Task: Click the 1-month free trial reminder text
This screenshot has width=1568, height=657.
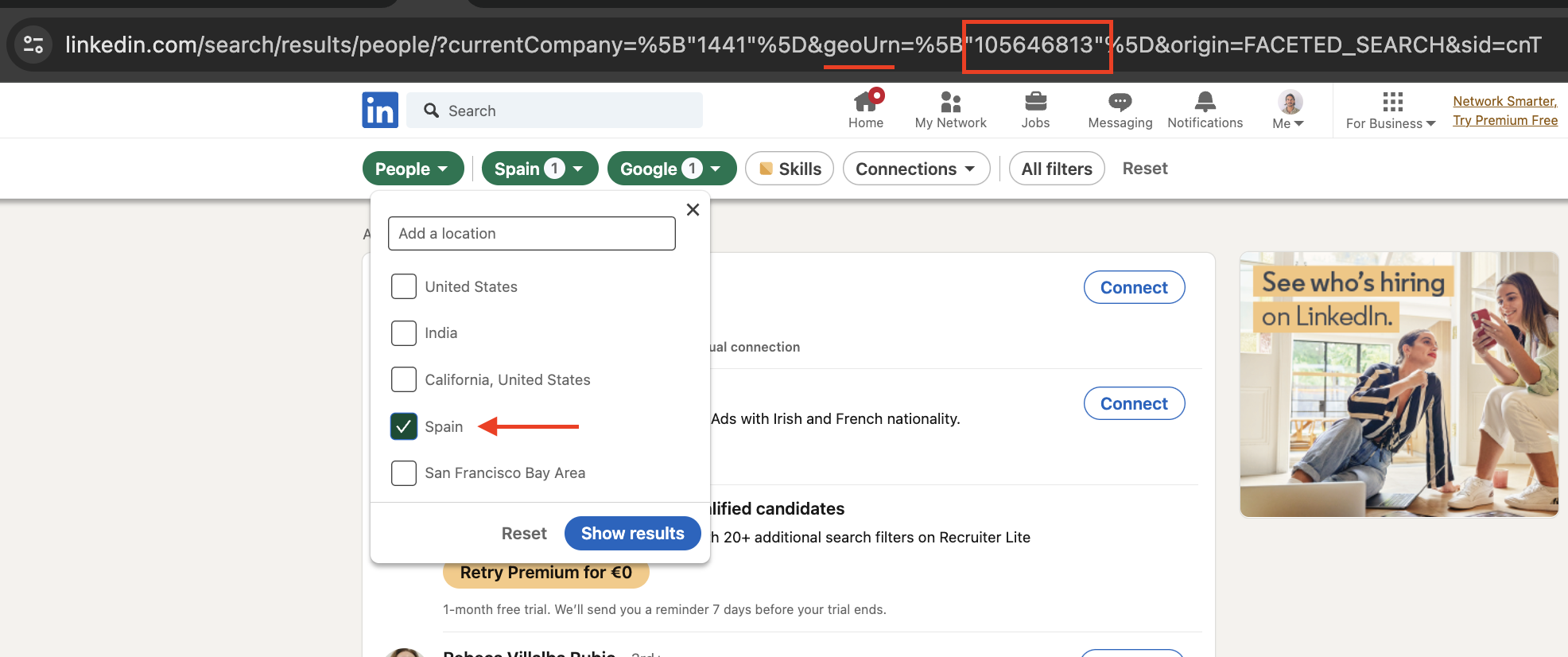Action: click(664, 609)
